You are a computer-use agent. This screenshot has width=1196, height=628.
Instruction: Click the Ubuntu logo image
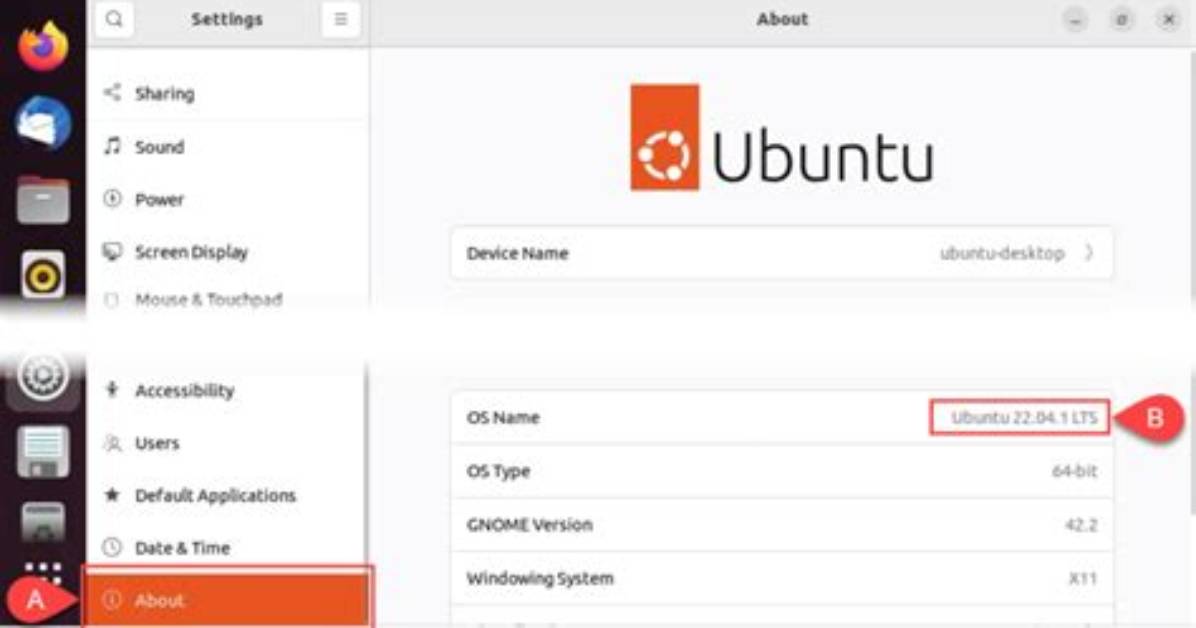click(x=782, y=137)
